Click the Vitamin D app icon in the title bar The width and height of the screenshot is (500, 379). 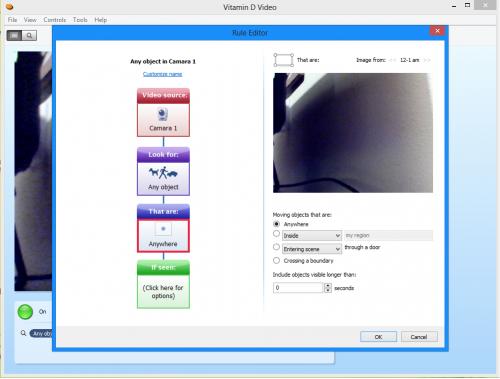point(9,6)
